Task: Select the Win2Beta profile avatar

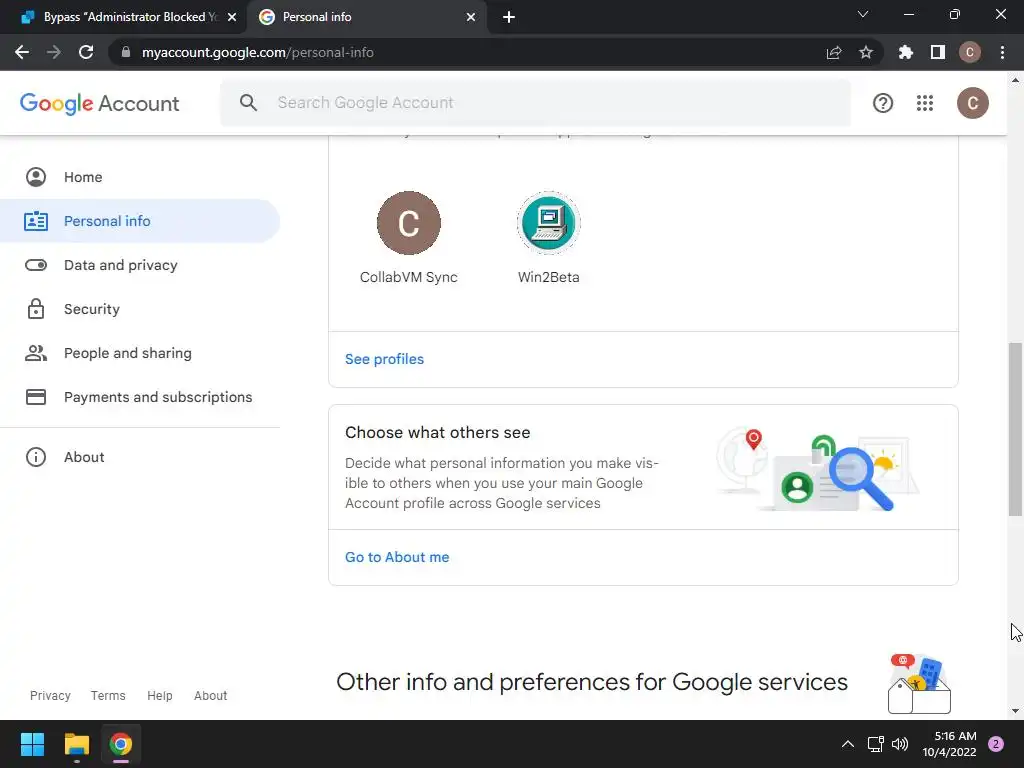Action: [548, 223]
